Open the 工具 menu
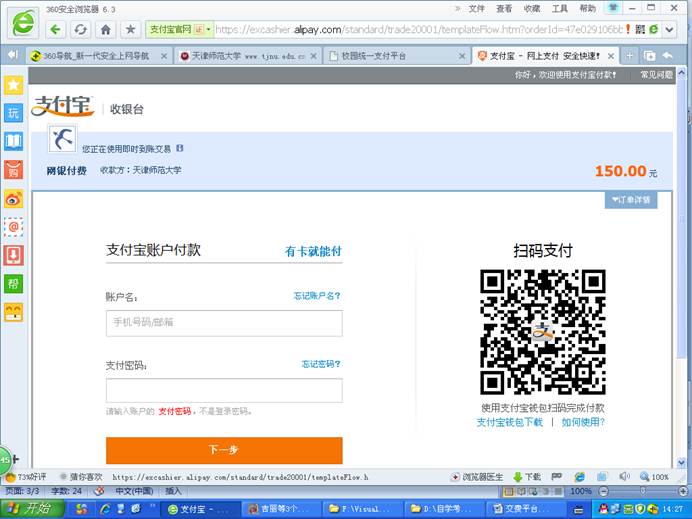Screen dimensions: 692x519 [560, 9]
